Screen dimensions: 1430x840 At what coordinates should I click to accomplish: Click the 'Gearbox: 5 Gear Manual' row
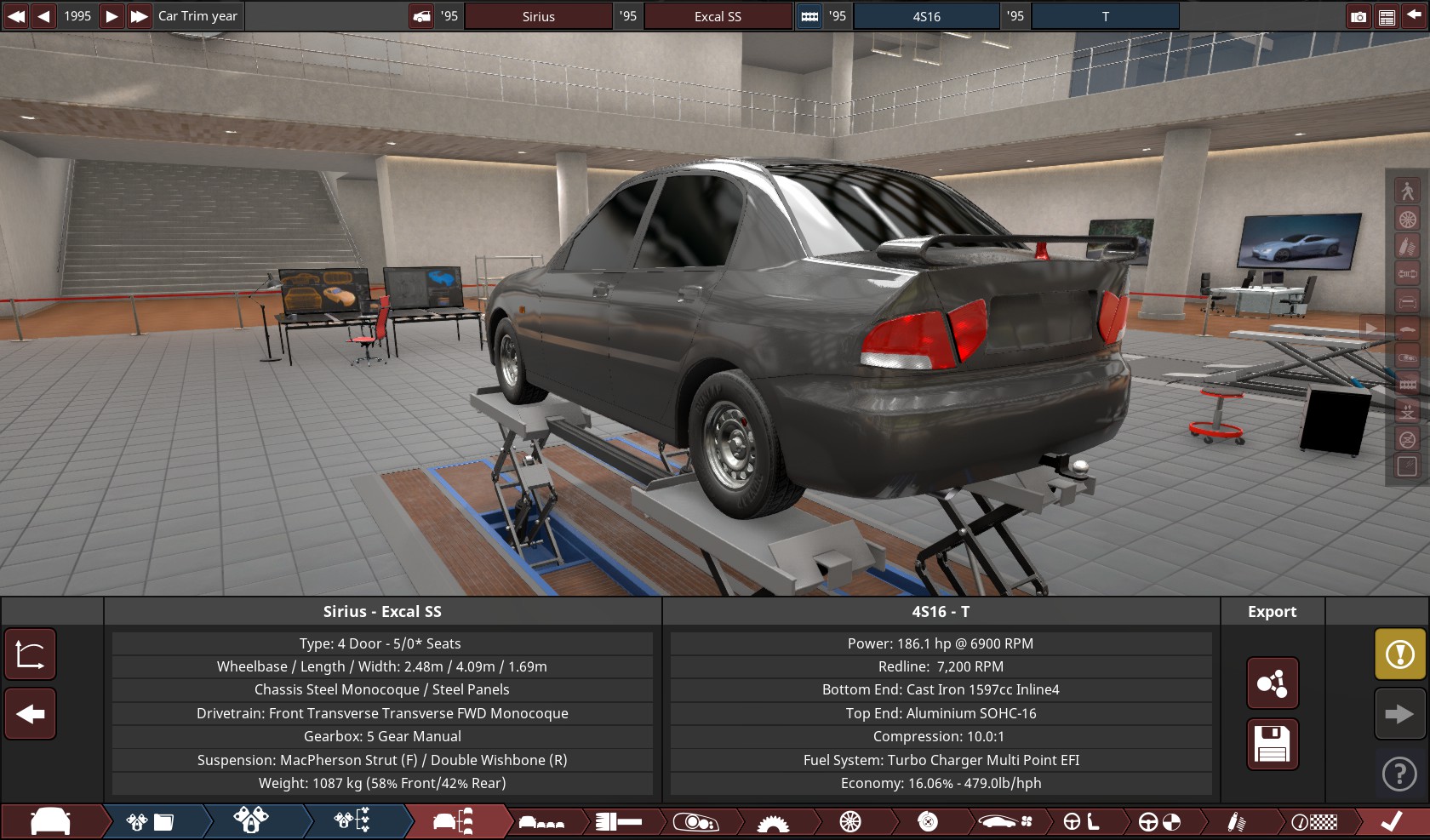click(382, 736)
